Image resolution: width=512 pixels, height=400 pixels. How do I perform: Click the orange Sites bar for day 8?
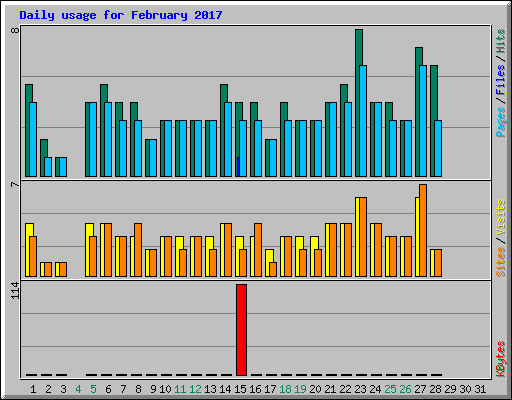[138, 250]
